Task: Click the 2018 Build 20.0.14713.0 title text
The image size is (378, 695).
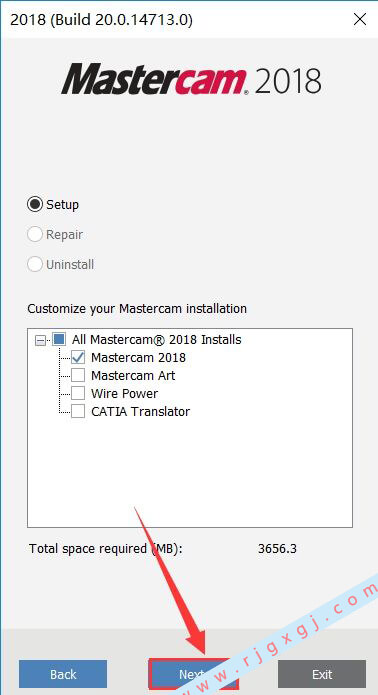Action: click(101, 20)
